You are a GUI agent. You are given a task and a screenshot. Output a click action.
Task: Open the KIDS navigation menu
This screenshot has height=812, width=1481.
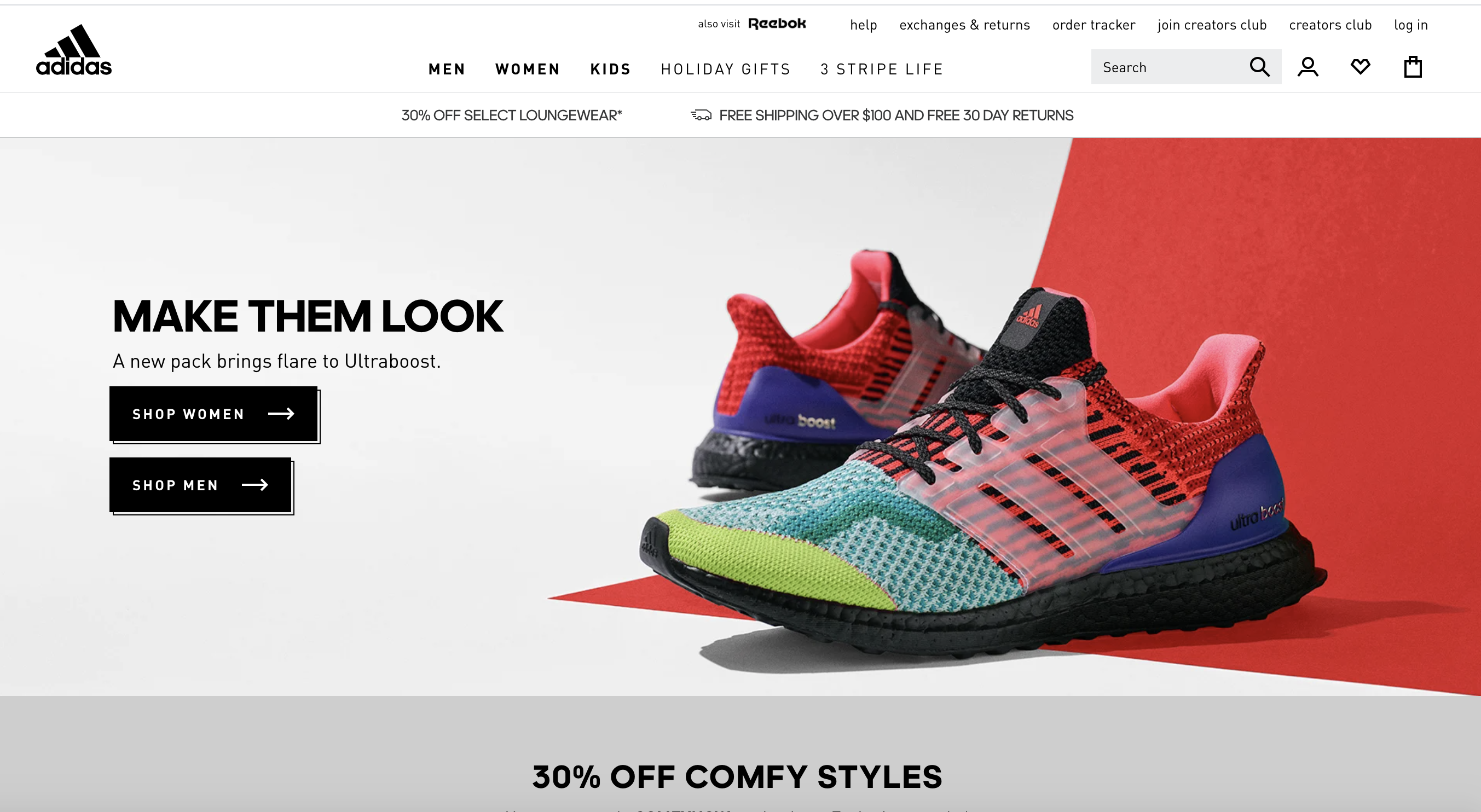(611, 69)
